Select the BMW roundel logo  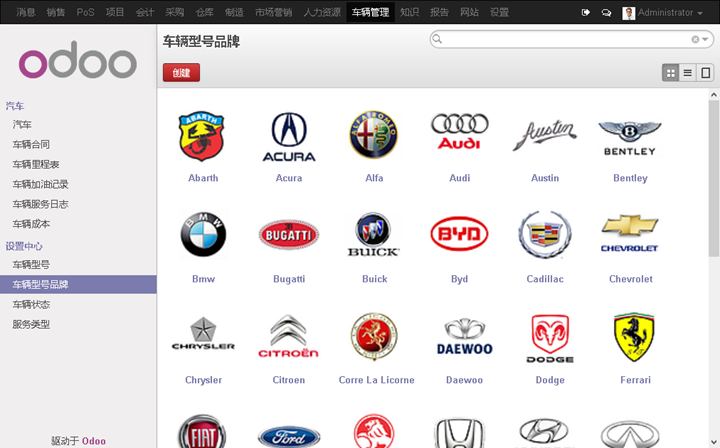[203, 234]
